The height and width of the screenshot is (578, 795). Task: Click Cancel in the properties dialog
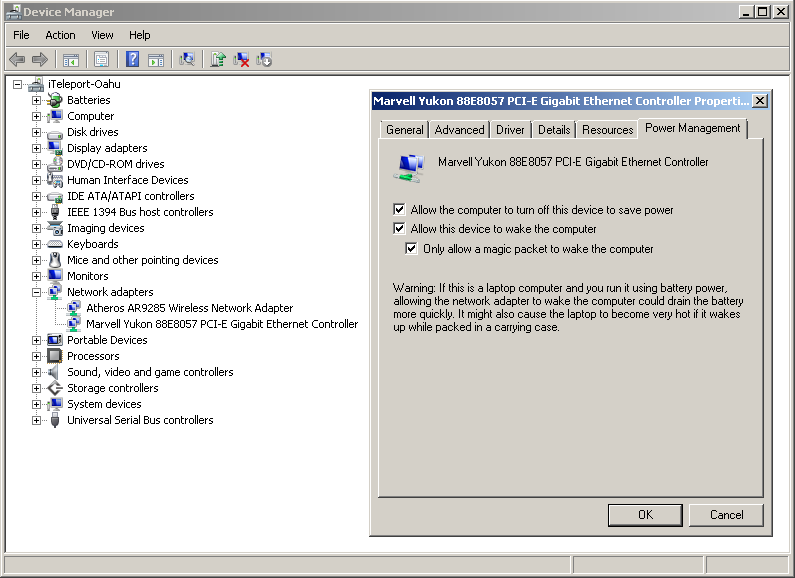[x=727, y=515]
